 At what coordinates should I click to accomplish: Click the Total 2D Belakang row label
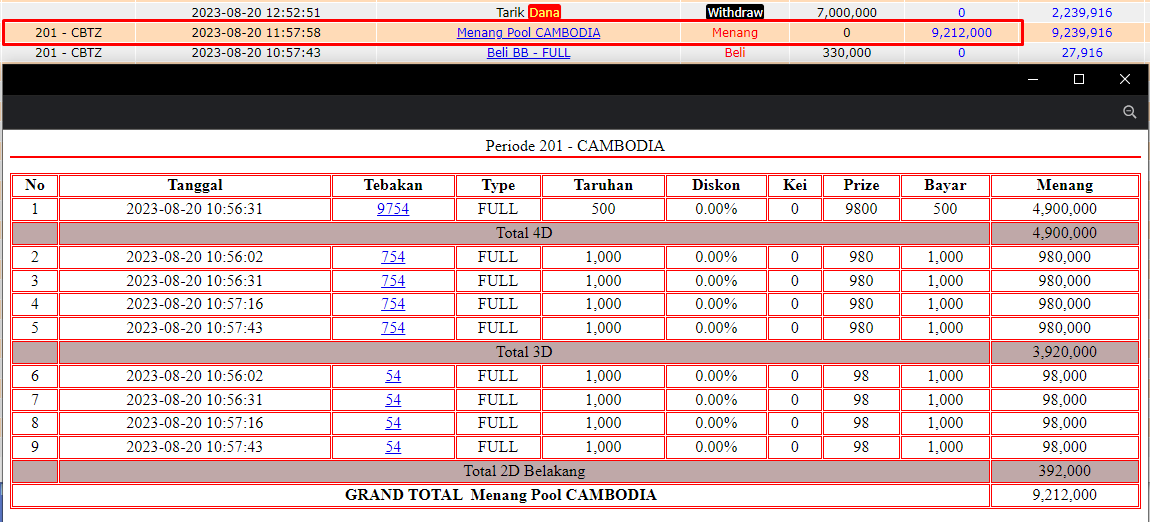pos(524,471)
